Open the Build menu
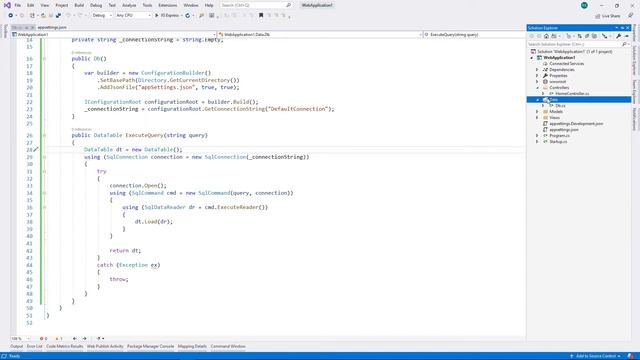Screen dimensions: 640x360 coord(79,5)
